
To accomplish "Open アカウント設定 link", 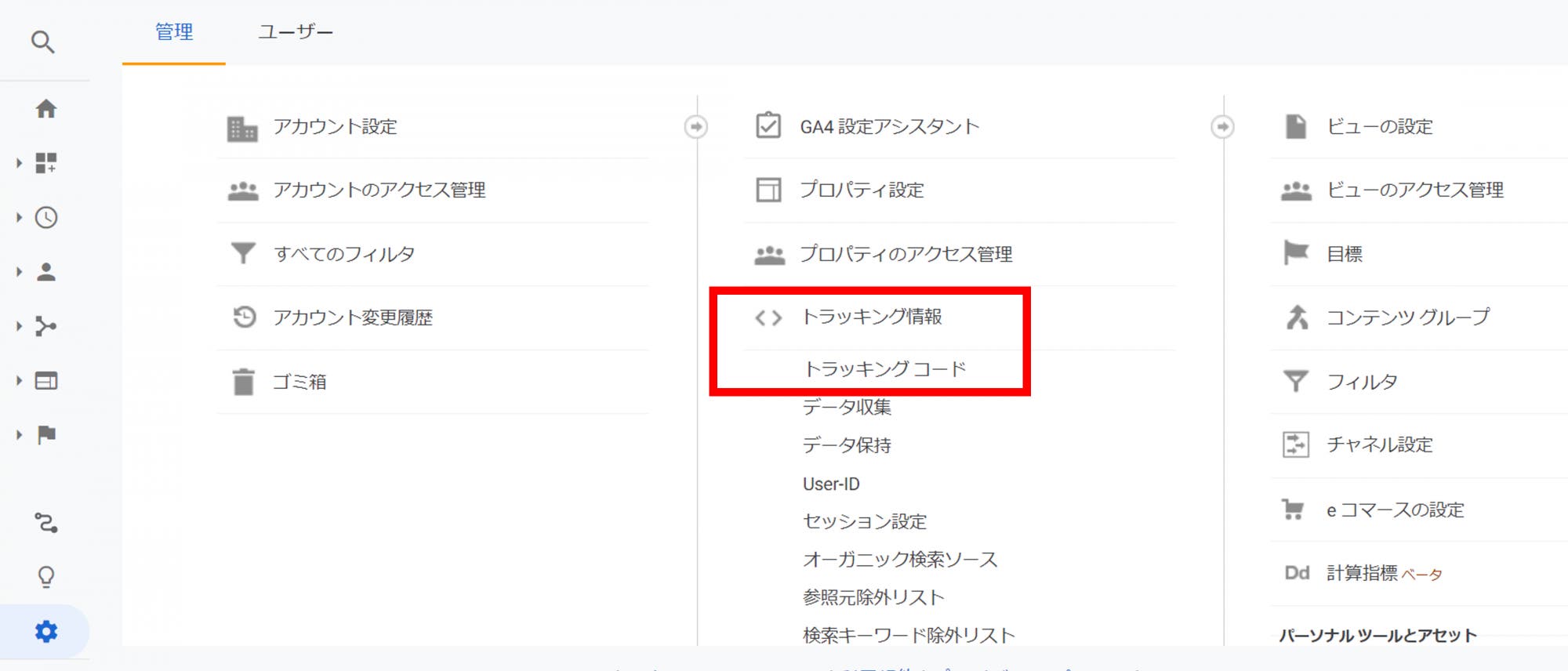I will click(335, 127).
